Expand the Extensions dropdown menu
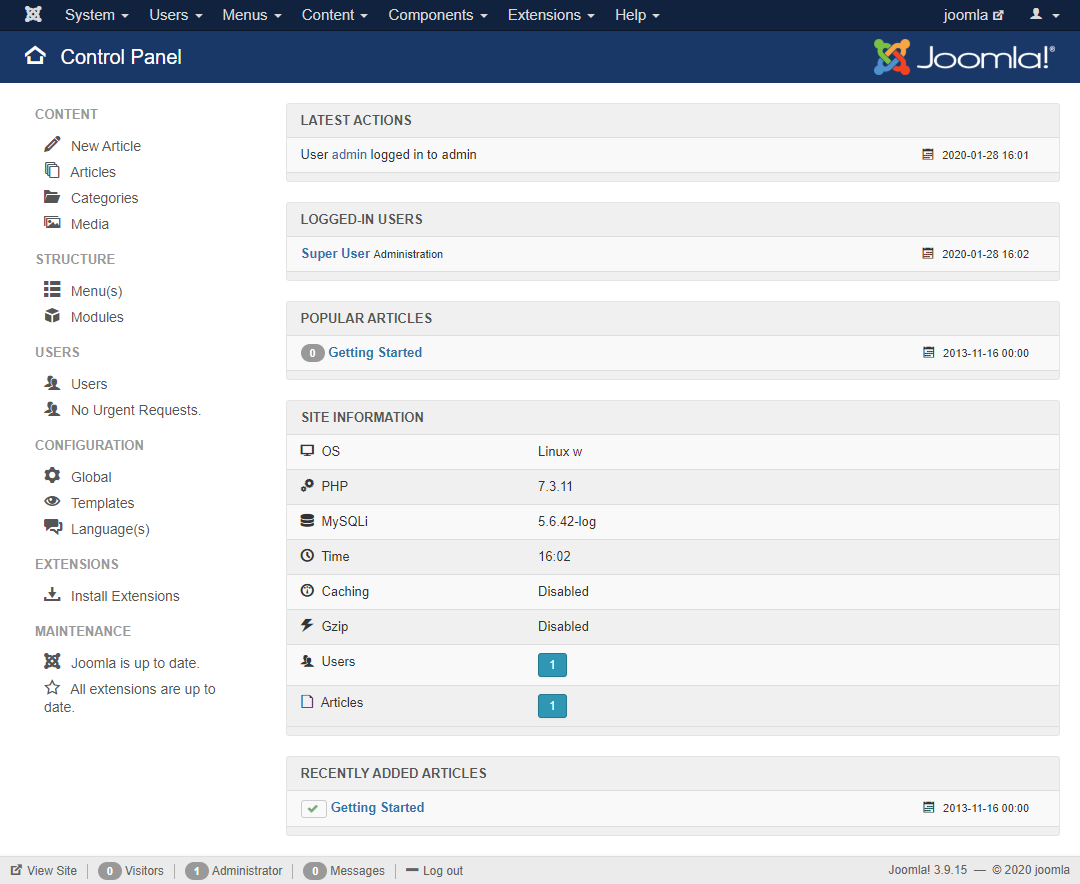This screenshot has height=884, width=1080. [x=551, y=15]
